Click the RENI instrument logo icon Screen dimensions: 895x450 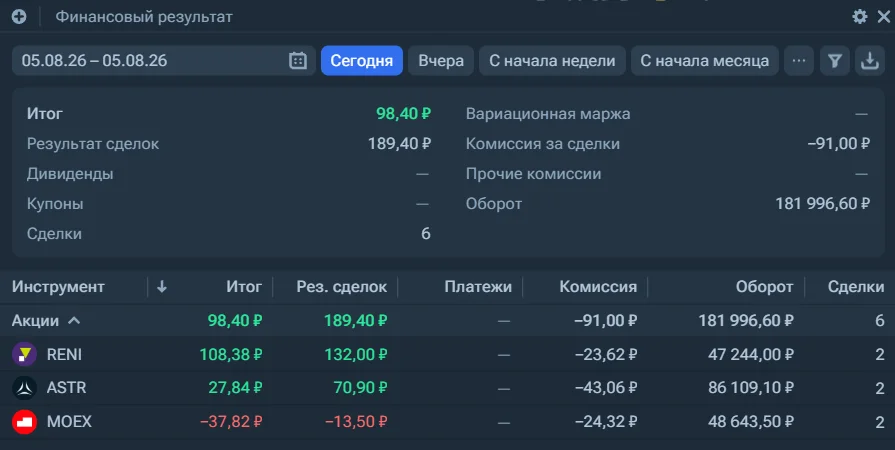point(24,355)
